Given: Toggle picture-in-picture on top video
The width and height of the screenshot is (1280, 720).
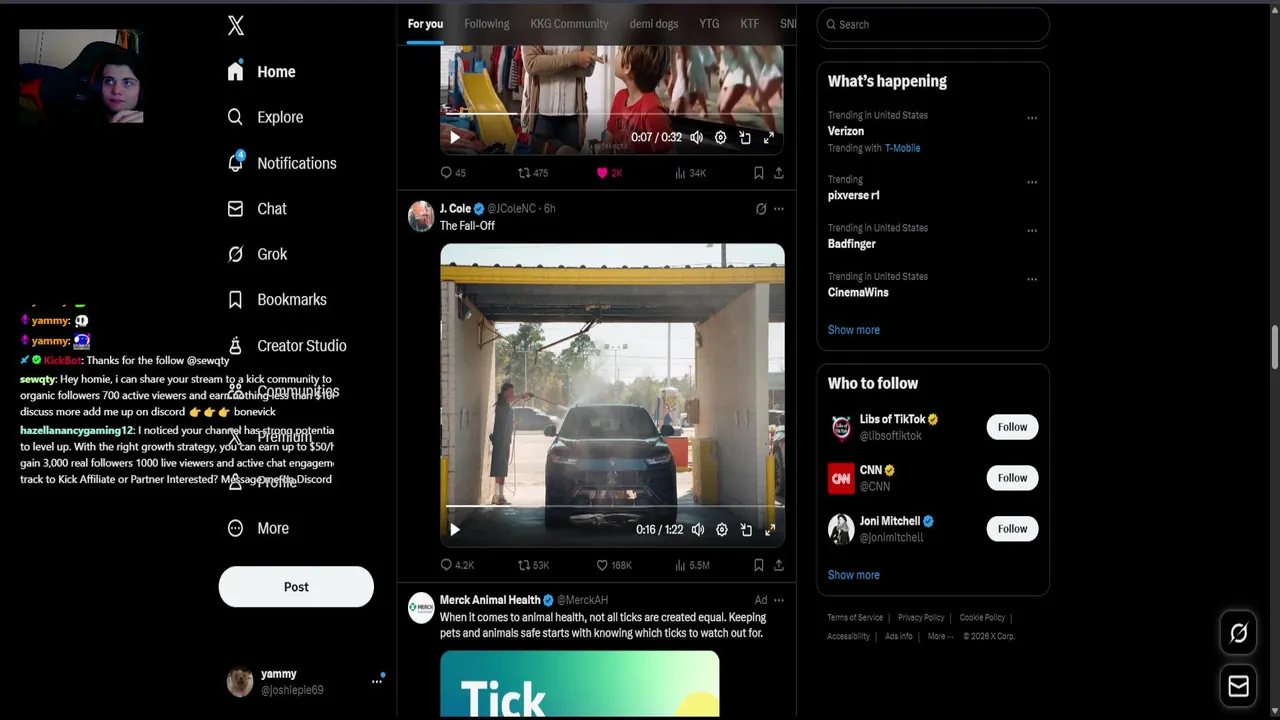Looking at the screenshot, I should 745,138.
